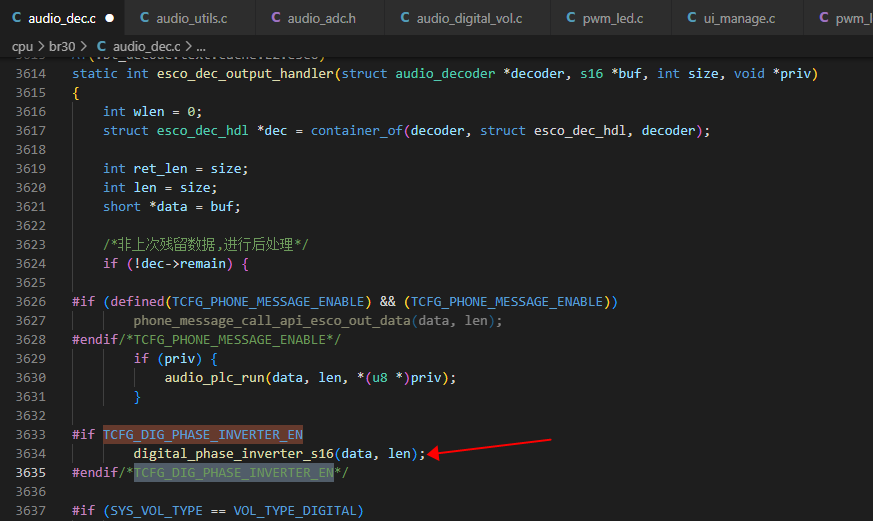
Task: Click VOL_TYPE_DIGITAL on line 3637
Action: point(295,510)
